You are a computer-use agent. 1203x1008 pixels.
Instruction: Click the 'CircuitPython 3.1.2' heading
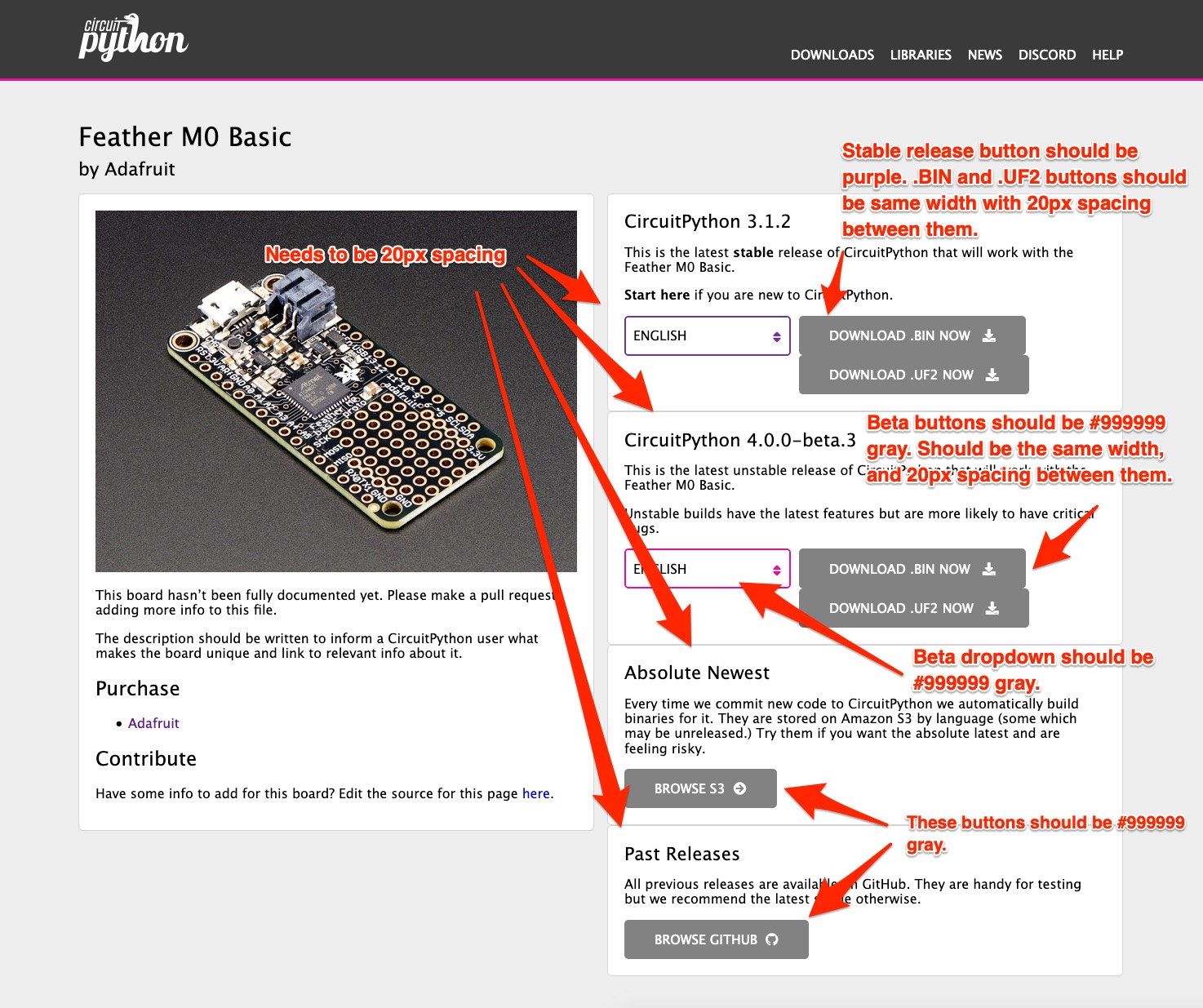click(708, 221)
